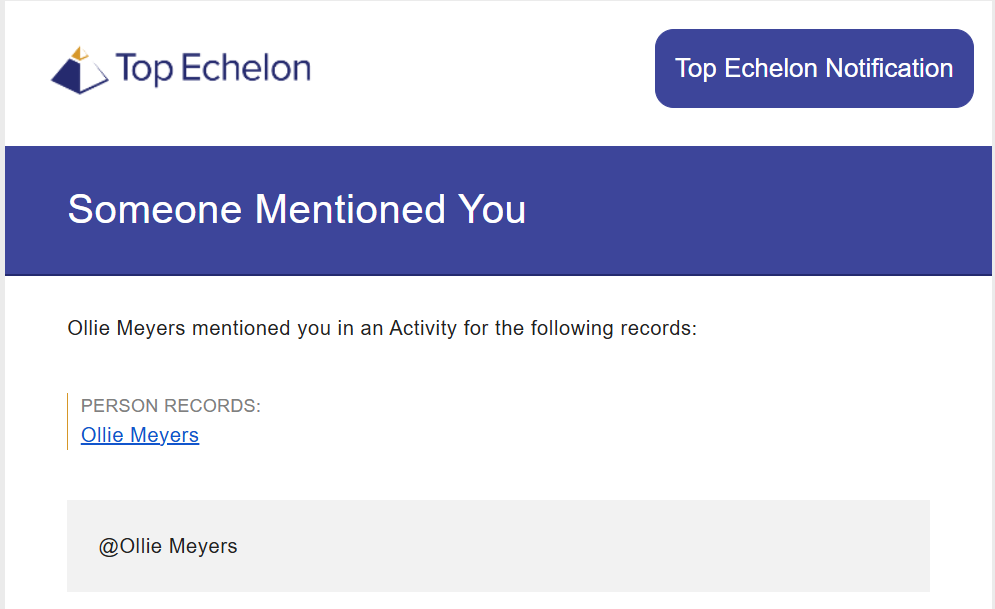Viewport: 995px width, 609px height.
Task: Click the "PERSON RECORDS:" label
Action: 171,406
